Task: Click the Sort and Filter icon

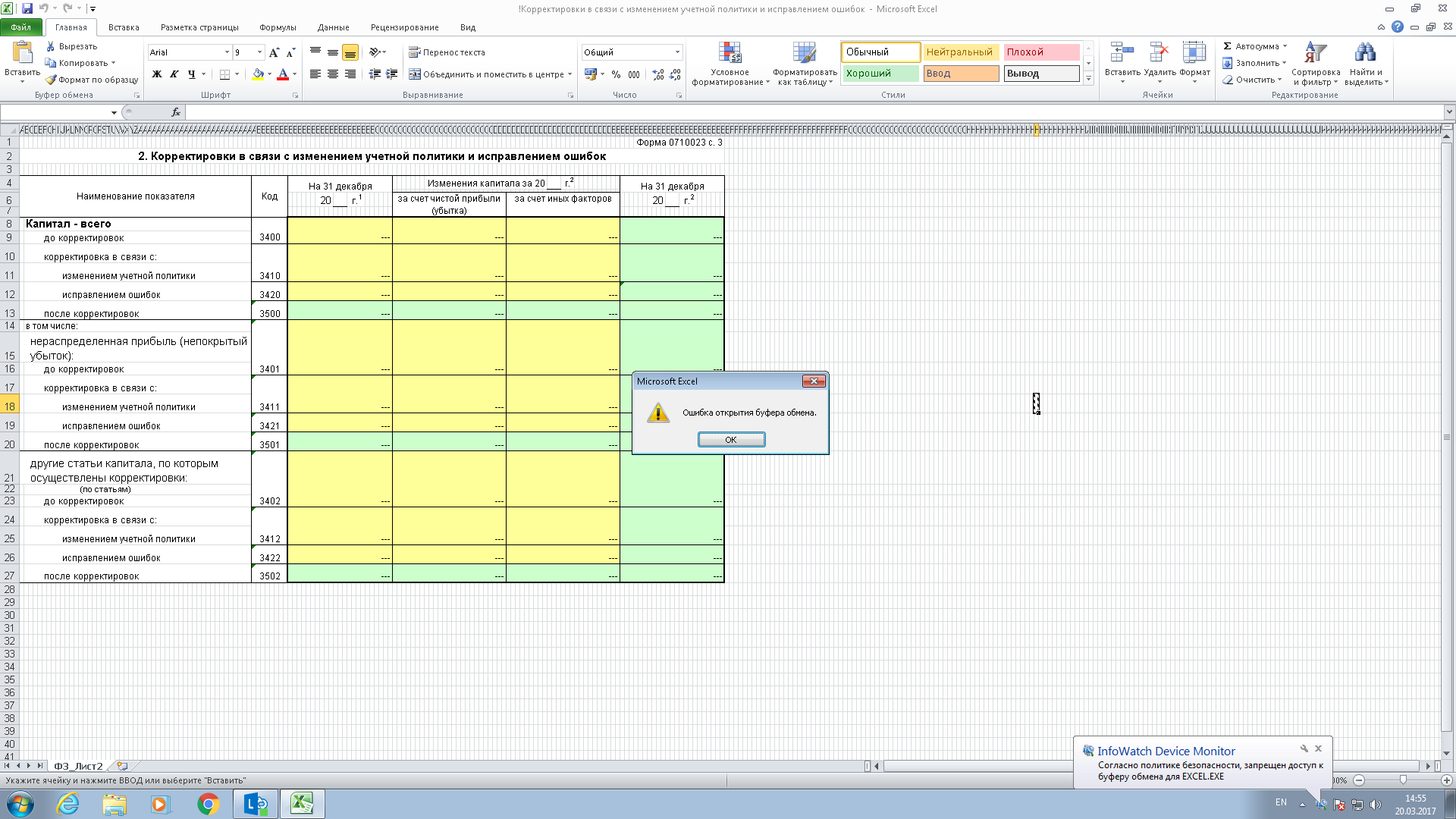Action: pos(1315,53)
